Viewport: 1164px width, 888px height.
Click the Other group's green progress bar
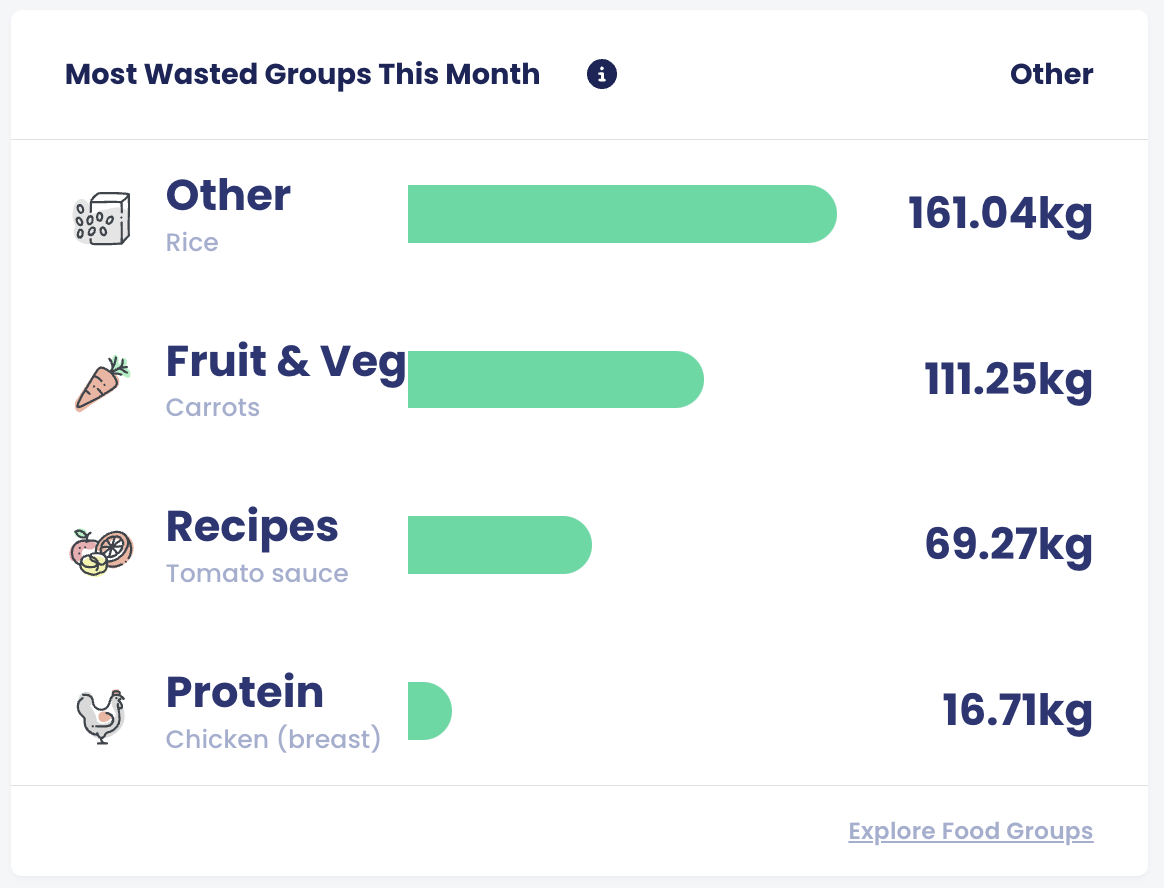[622, 213]
